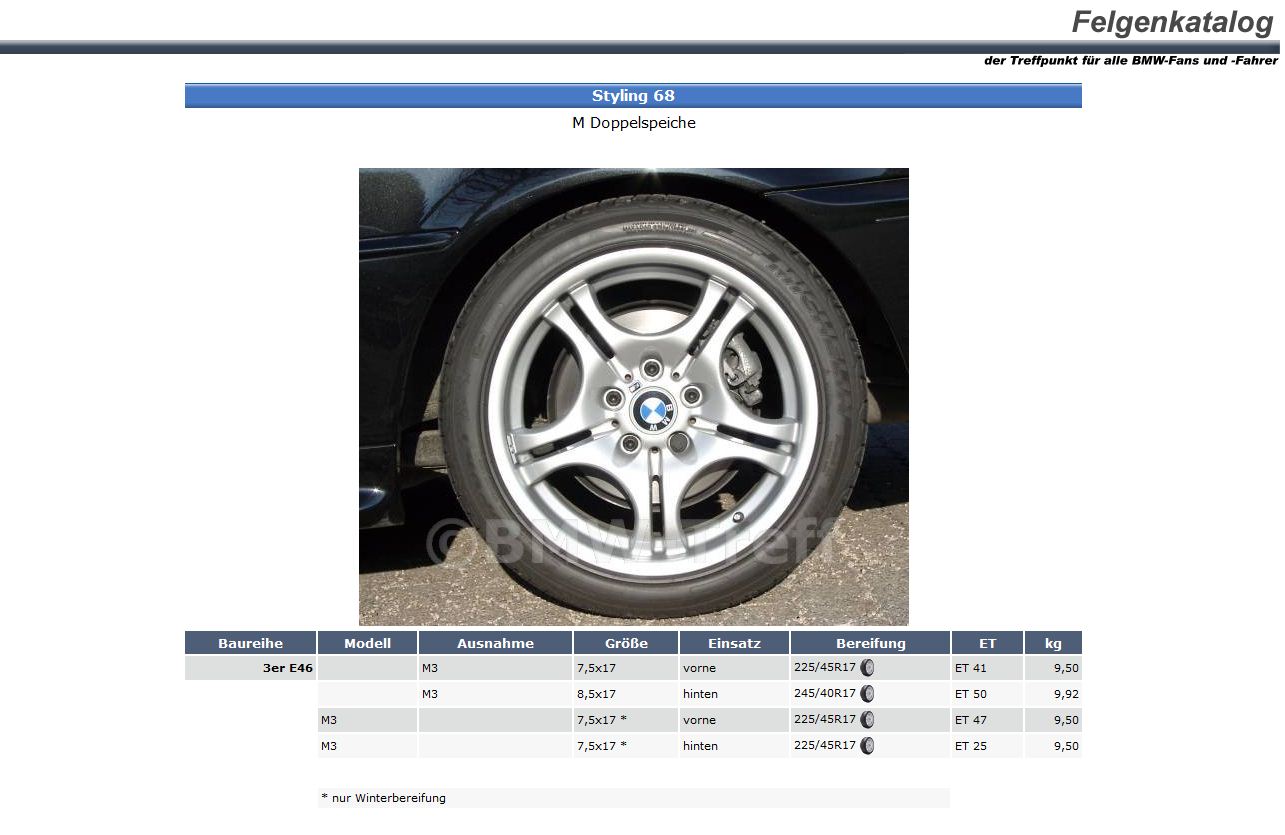
Task: Click the ET 47 offset value
Action: [x=970, y=720]
